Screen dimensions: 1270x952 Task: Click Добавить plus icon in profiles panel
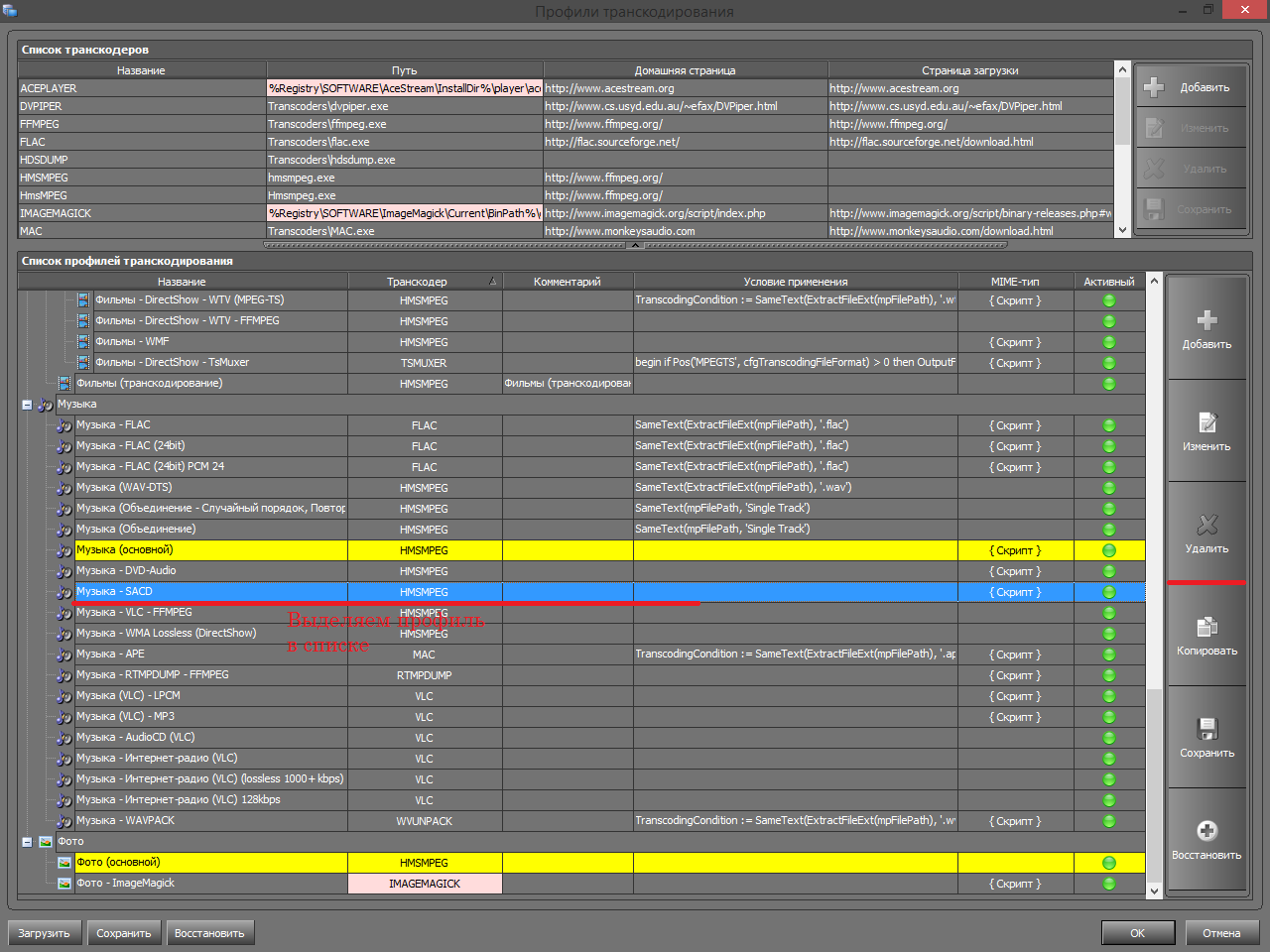click(1206, 320)
